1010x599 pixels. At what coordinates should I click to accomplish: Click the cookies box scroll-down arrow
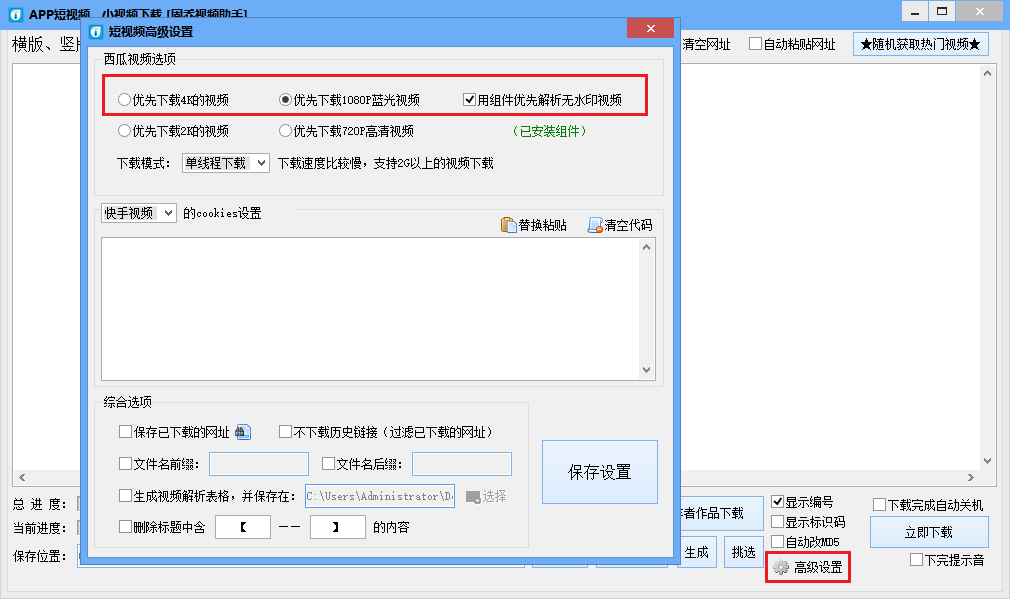(647, 370)
